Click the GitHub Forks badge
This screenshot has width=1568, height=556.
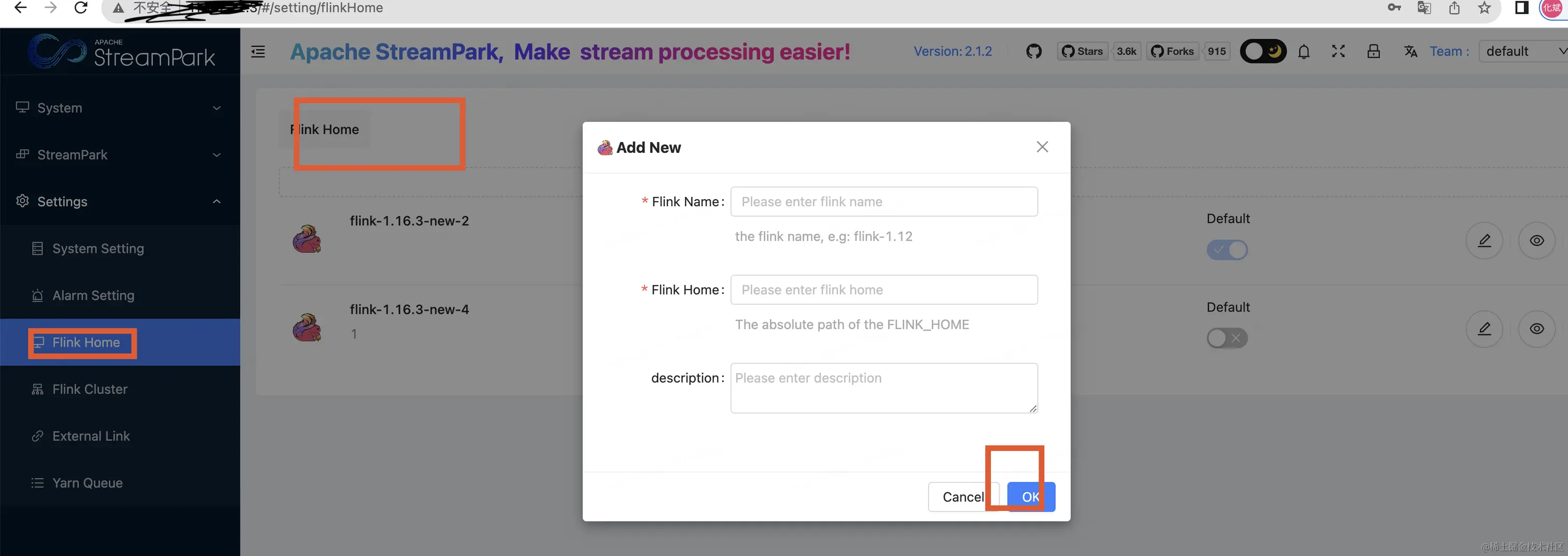[x=1173, y=52]
